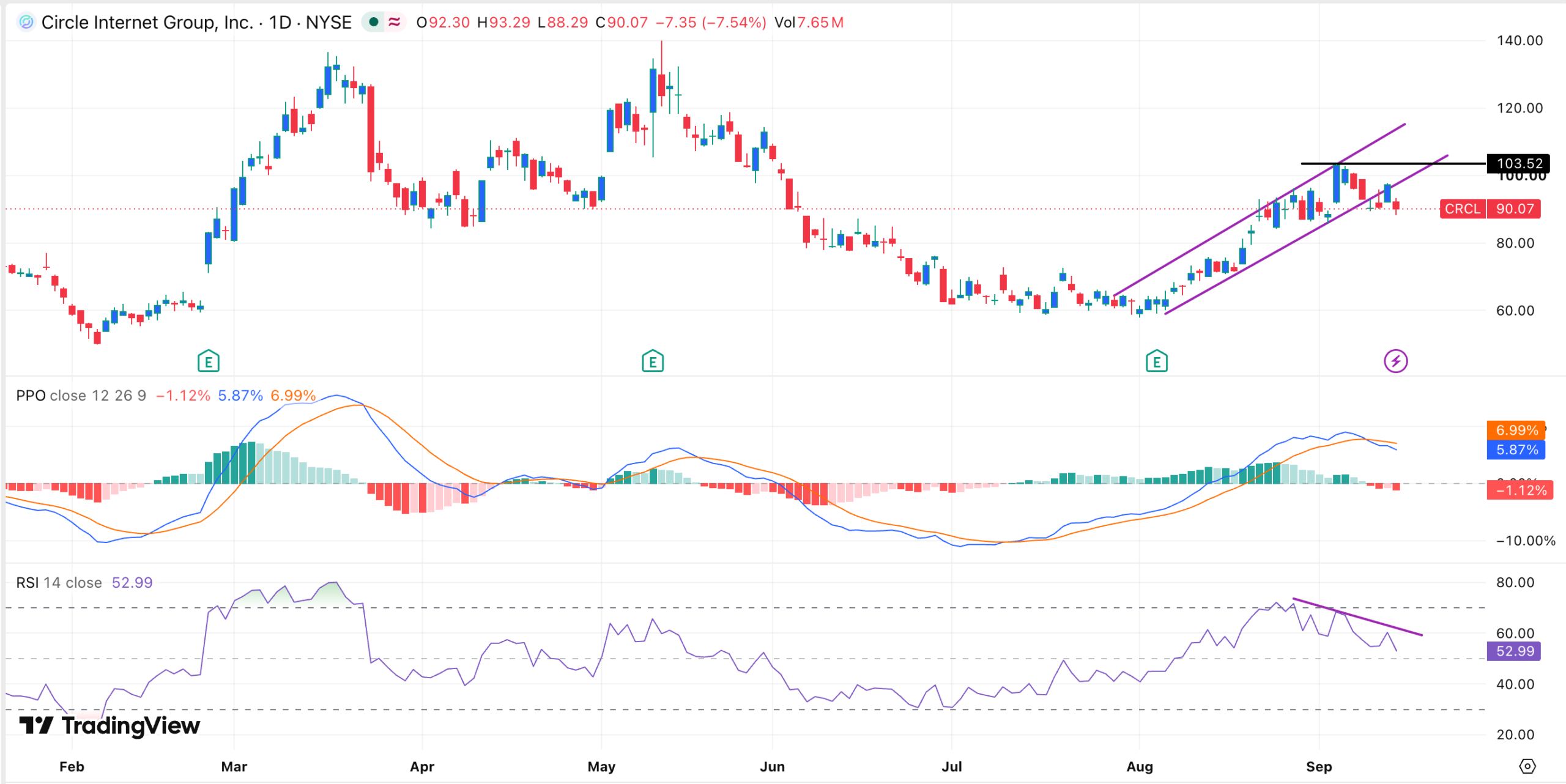The image size is (1566, 784).
Task: Click the Sep label on time axis
Action: (x=1319, y=766)
